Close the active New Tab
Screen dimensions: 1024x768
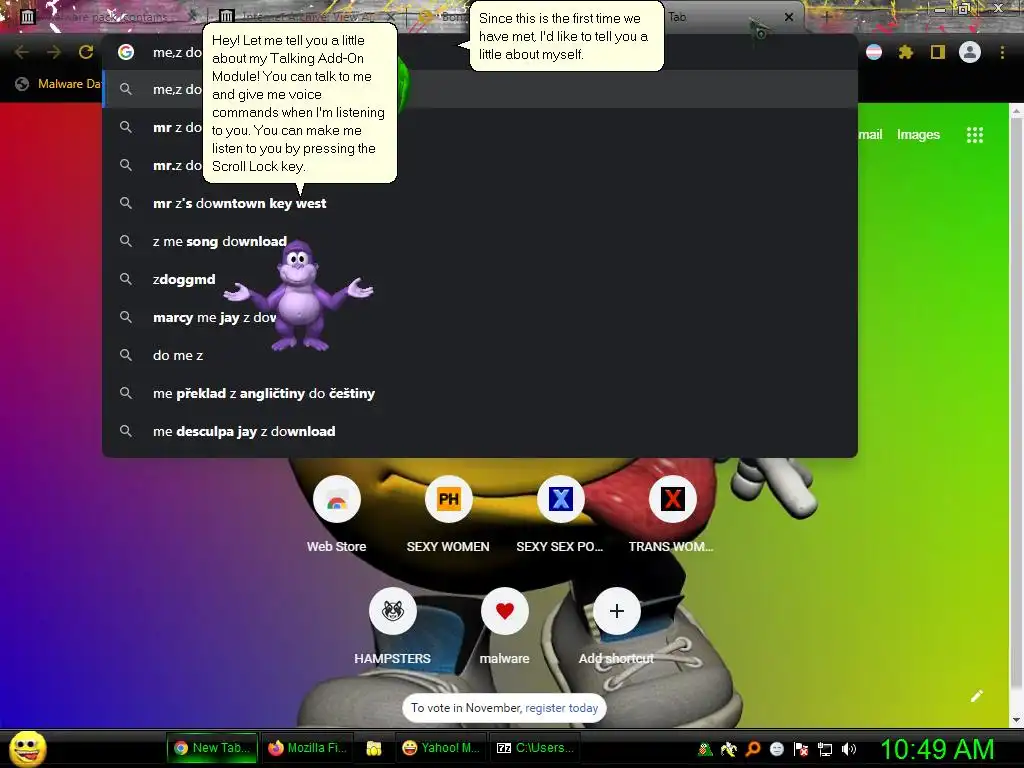788,17
